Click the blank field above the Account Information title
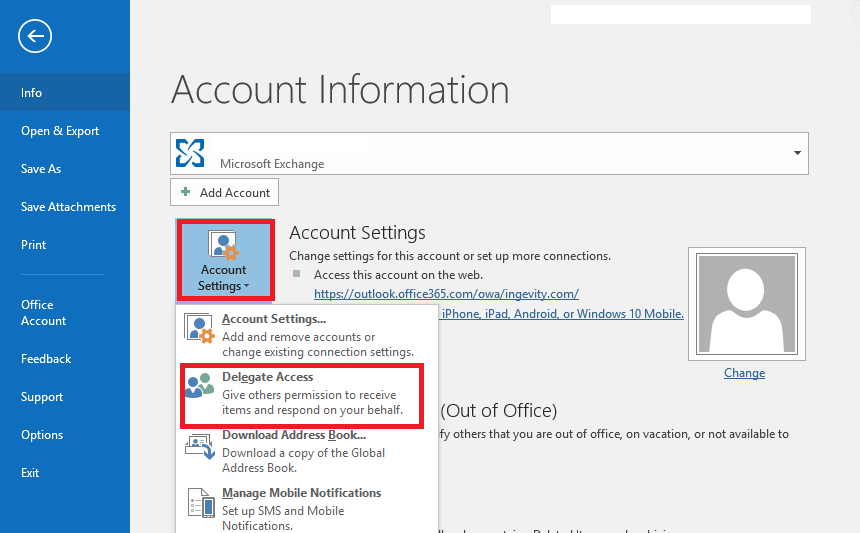Viewport: 860px width, 533px height. pos(681,14)
